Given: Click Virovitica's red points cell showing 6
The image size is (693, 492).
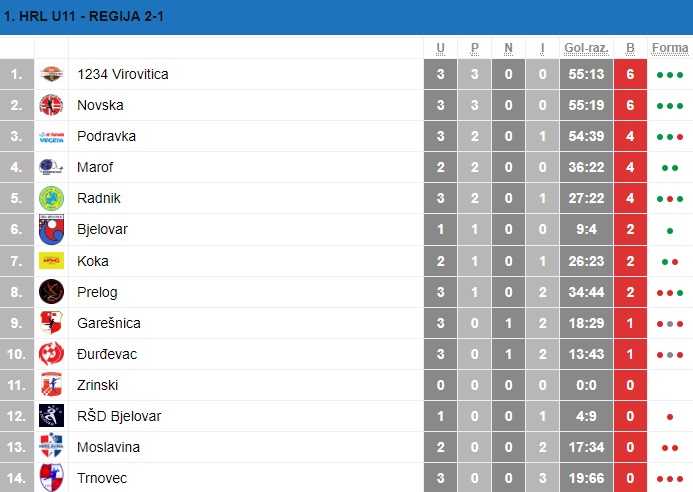Looking at the screenshot, I should coord(630,74).
